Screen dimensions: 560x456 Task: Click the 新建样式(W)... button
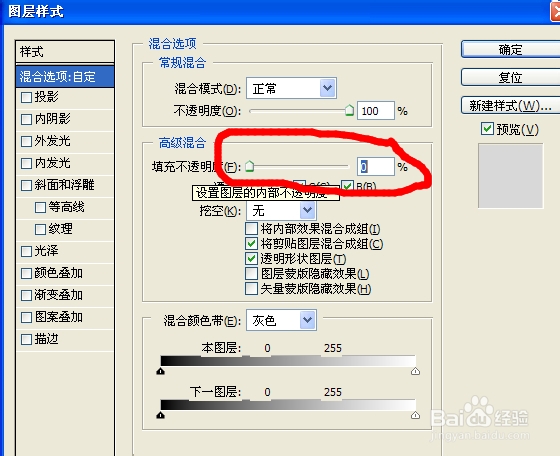510,105
